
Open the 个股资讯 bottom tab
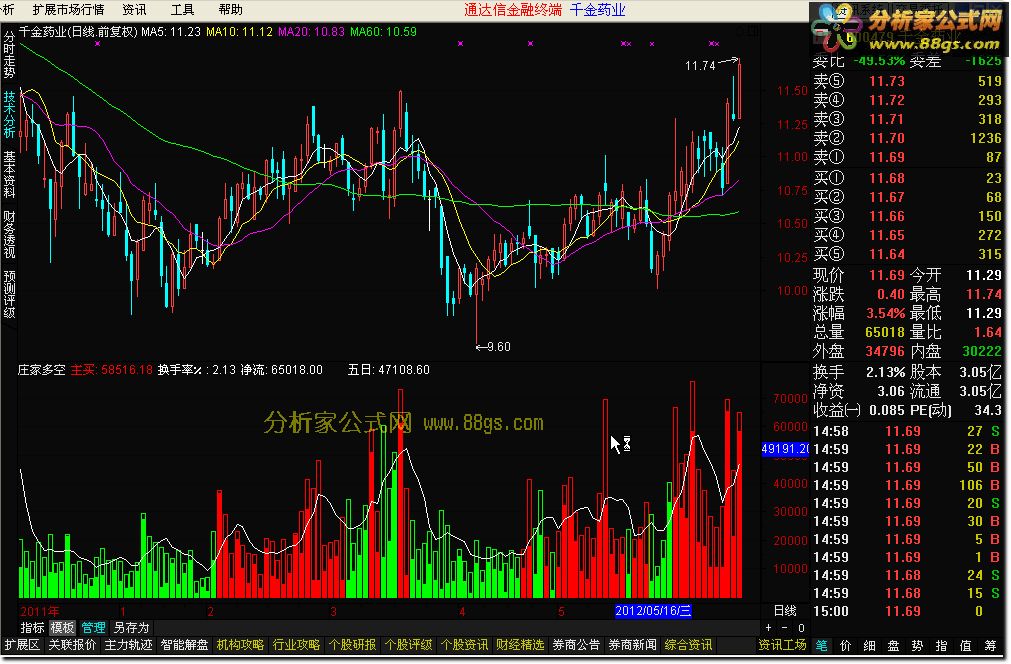coord(465,645)
